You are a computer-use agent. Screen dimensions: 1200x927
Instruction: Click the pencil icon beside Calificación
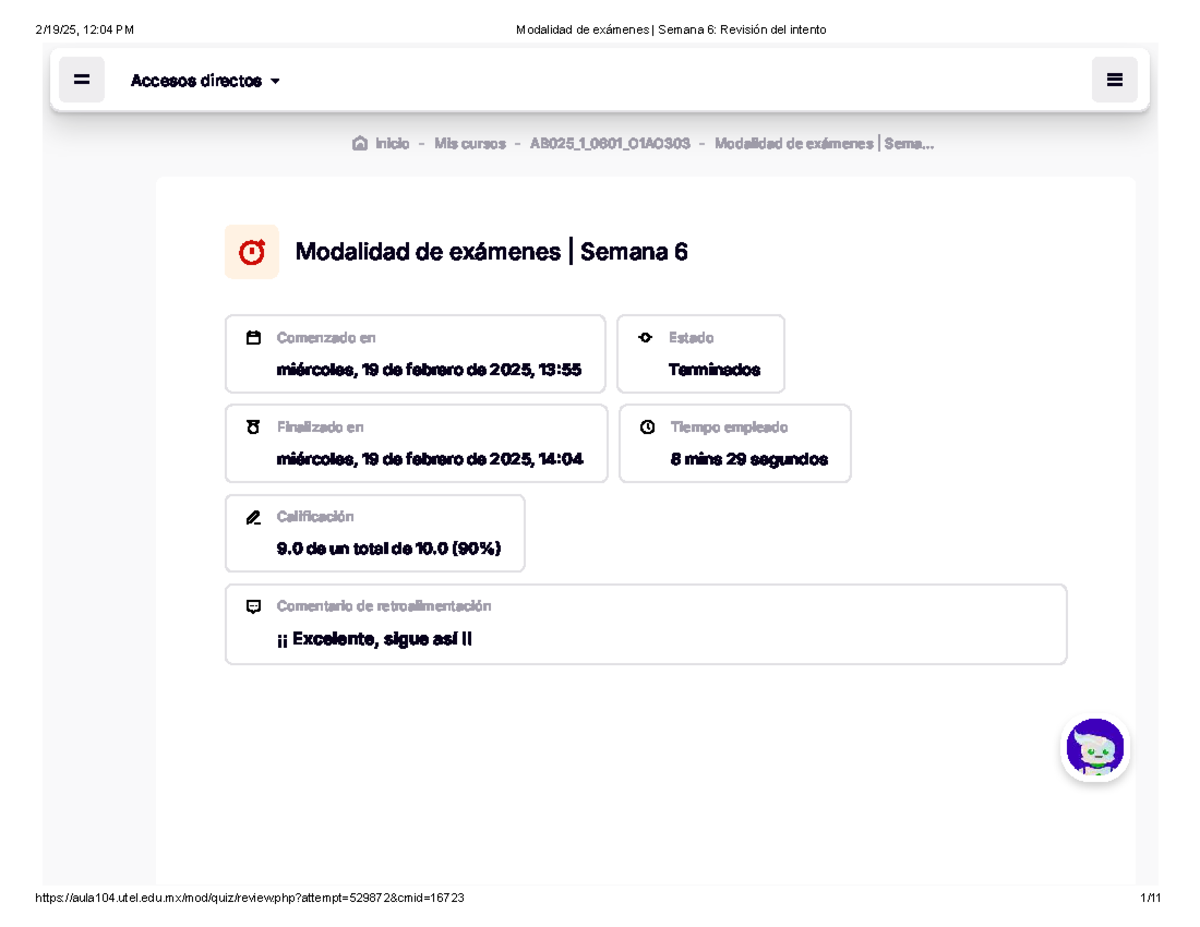tap(253, 517)
